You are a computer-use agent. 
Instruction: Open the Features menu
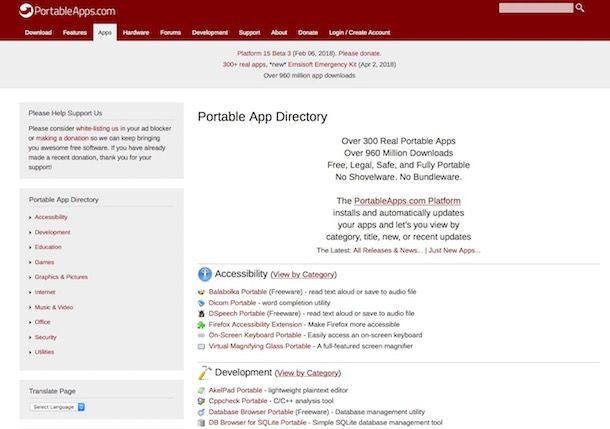(x=75, y=33)
